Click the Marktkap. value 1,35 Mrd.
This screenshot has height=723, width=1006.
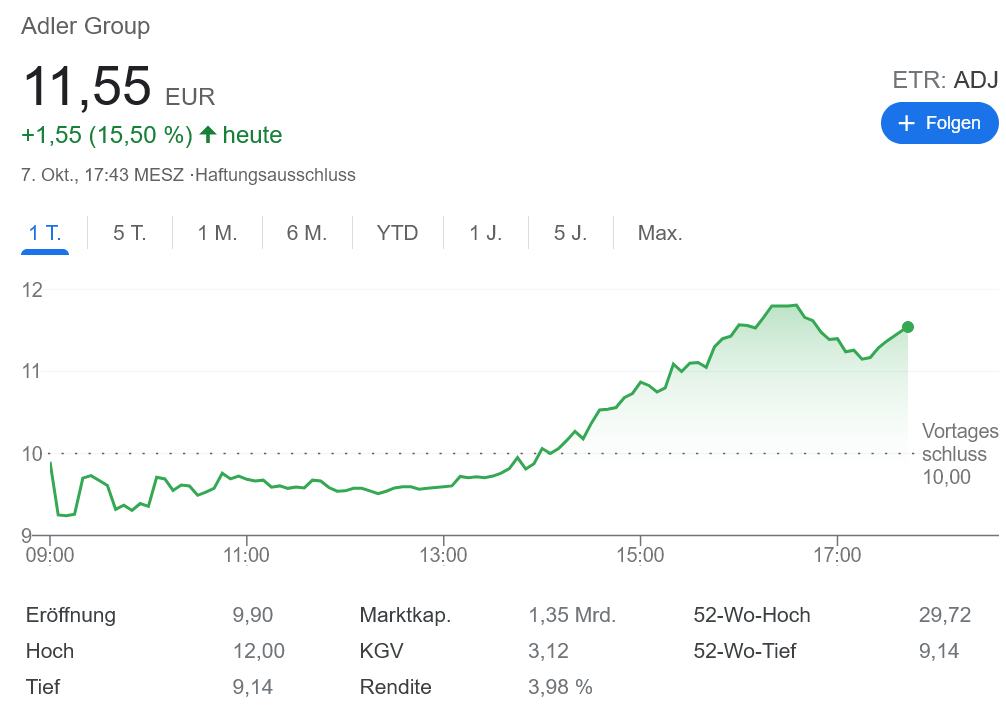[x=571, y=616]
